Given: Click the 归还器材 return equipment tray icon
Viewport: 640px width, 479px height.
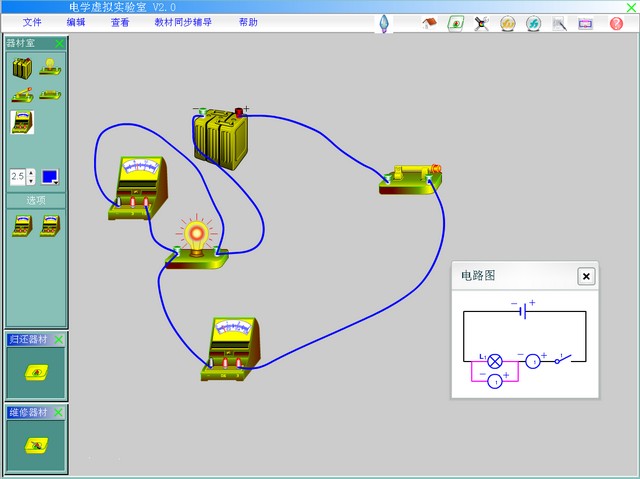Looking at the screenshot, I should 35,372.
